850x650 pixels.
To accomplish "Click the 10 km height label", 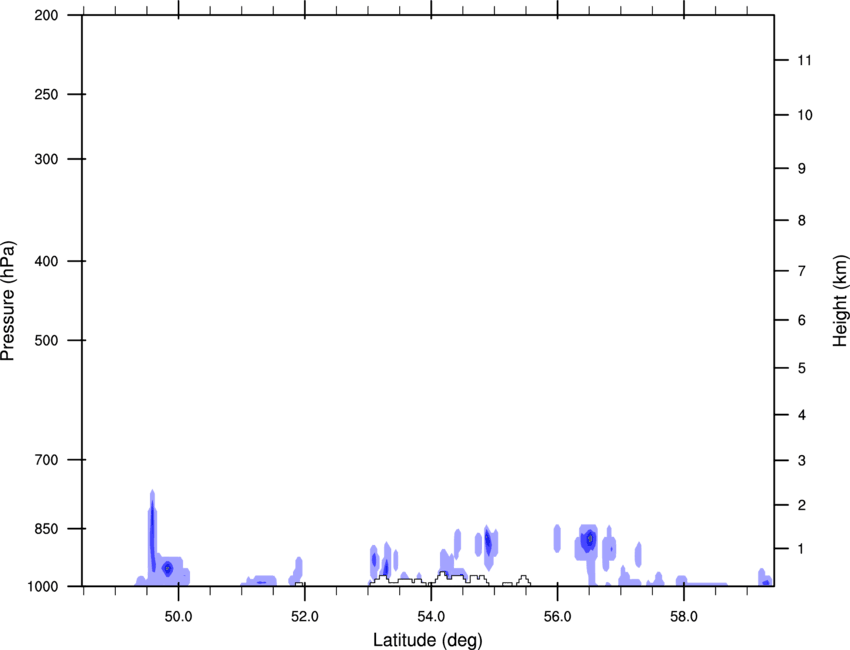I will [x=804, y=115].
